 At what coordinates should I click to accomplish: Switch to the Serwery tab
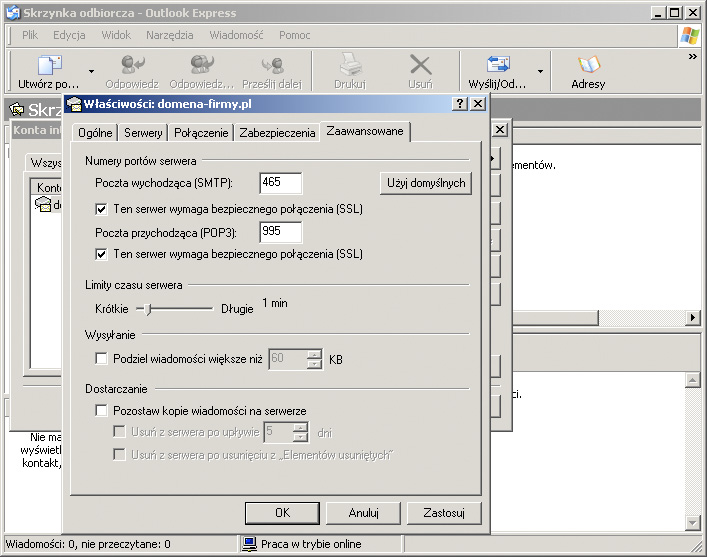tap(143, 133)
